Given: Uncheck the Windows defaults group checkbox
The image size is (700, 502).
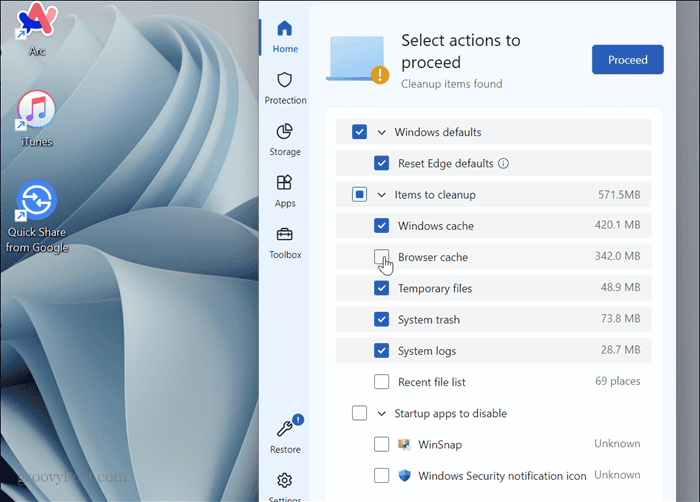Looking at the screenshot, I should 359,132.
